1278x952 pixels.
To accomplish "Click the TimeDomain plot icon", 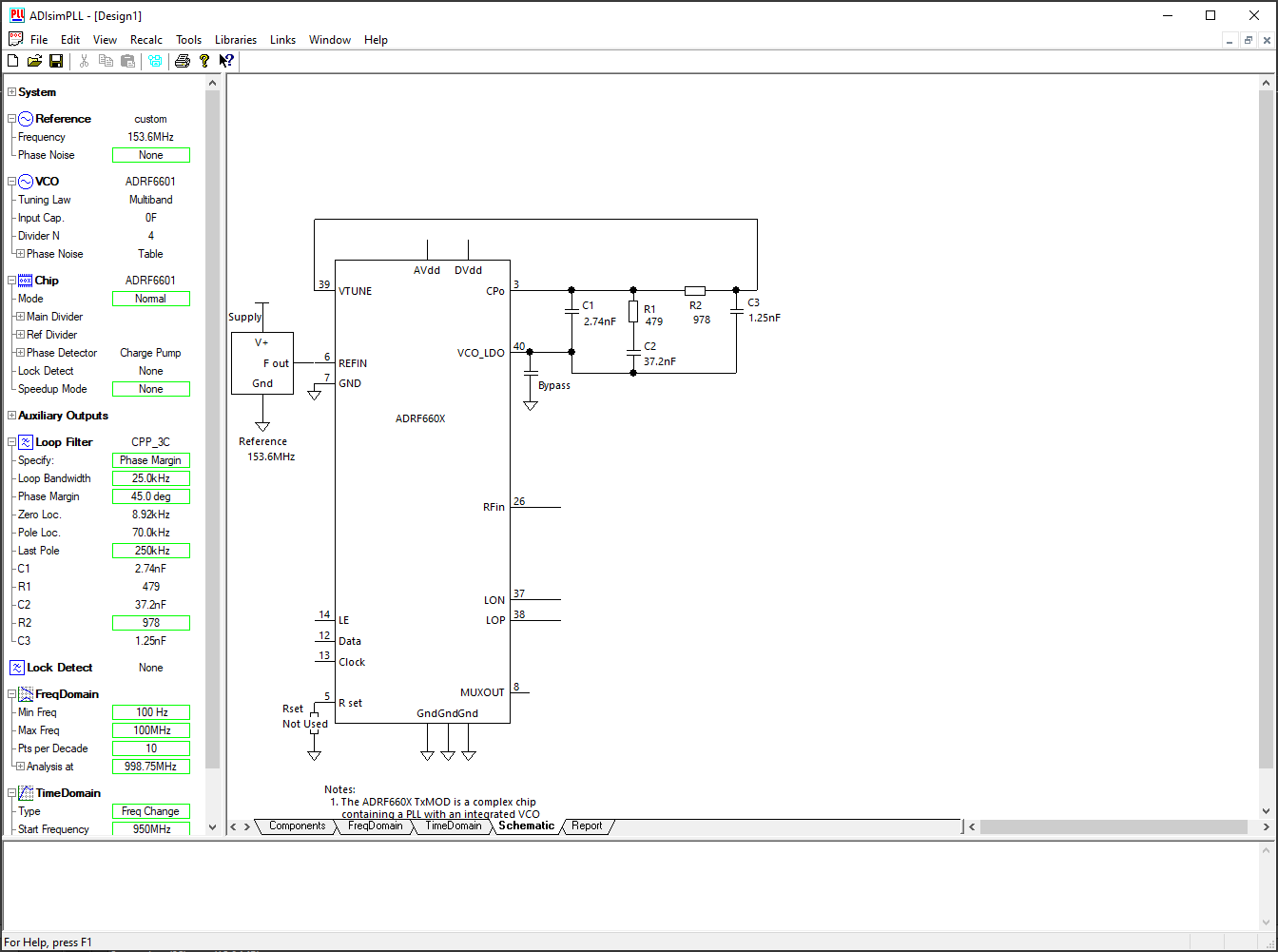I will pyautogui.click(x=26, y=793).
